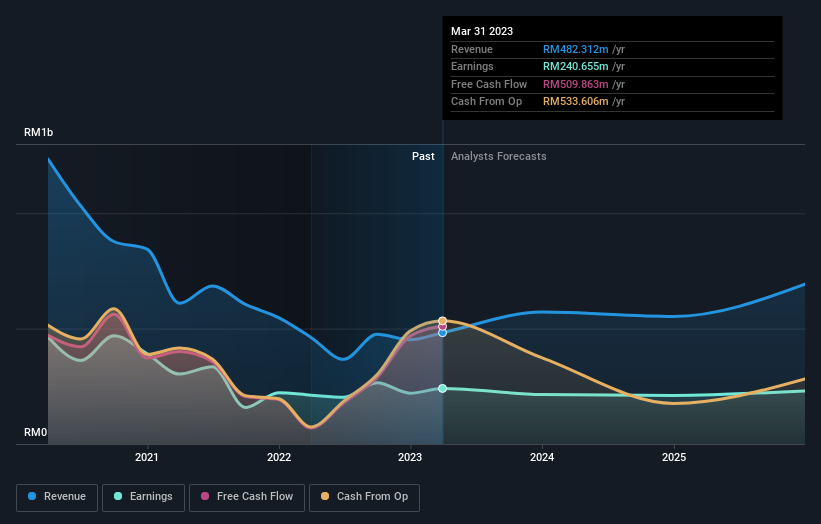Click the RM0 y-axis label
Image resolution: width=821 pixels, height=524 pixels.
36,432
